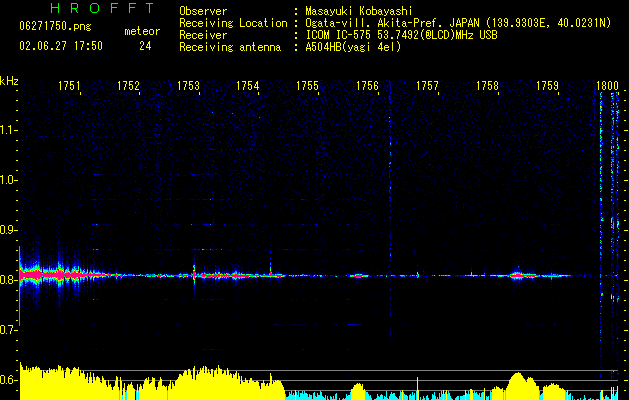The image size is (629, 400).
Task: Click the ICOM IC-575 53.7492 MHz USB text
Action: [x=401, y=35]
